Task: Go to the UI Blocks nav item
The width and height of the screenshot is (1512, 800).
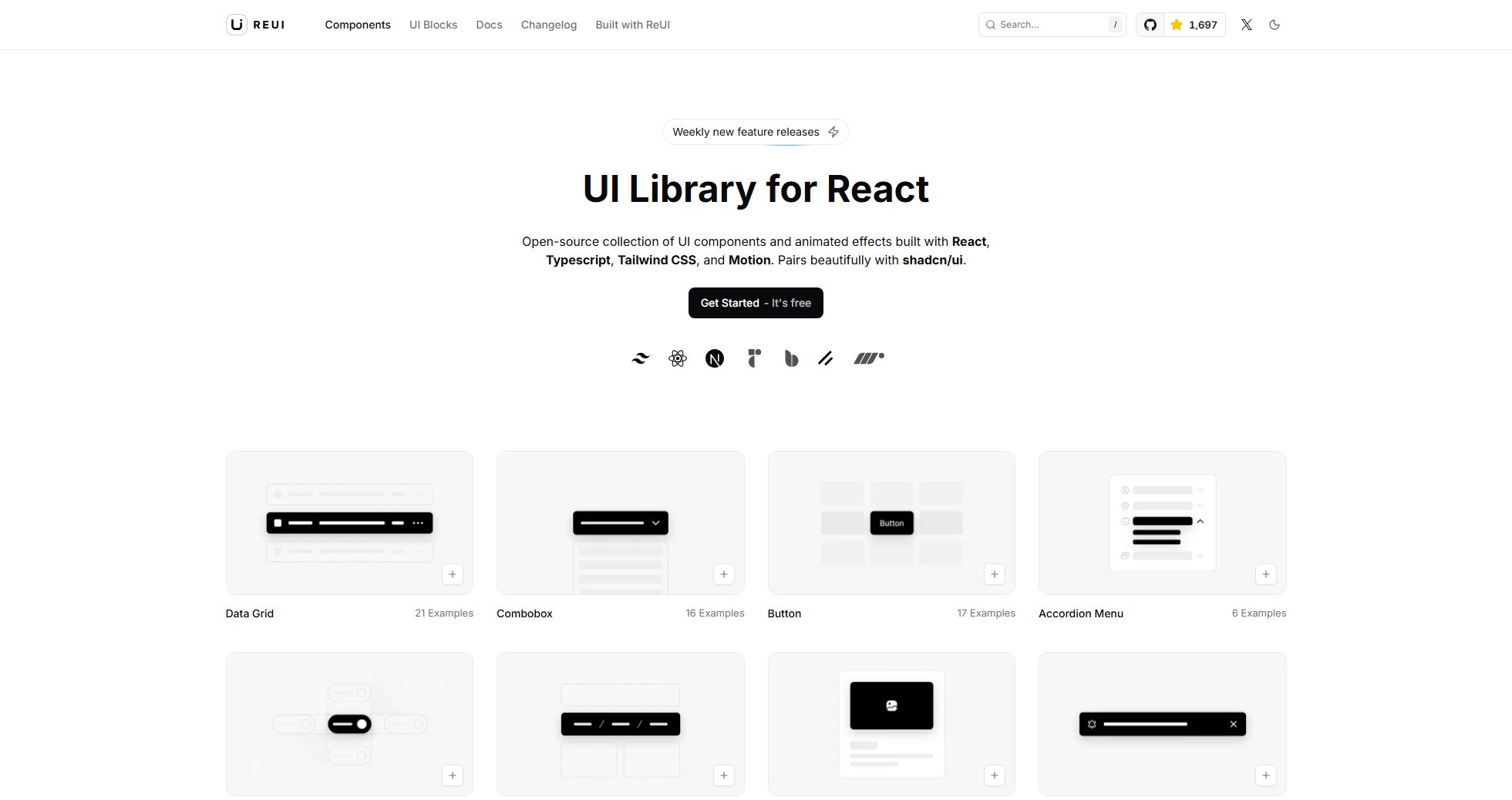Action: click(433, 25)
